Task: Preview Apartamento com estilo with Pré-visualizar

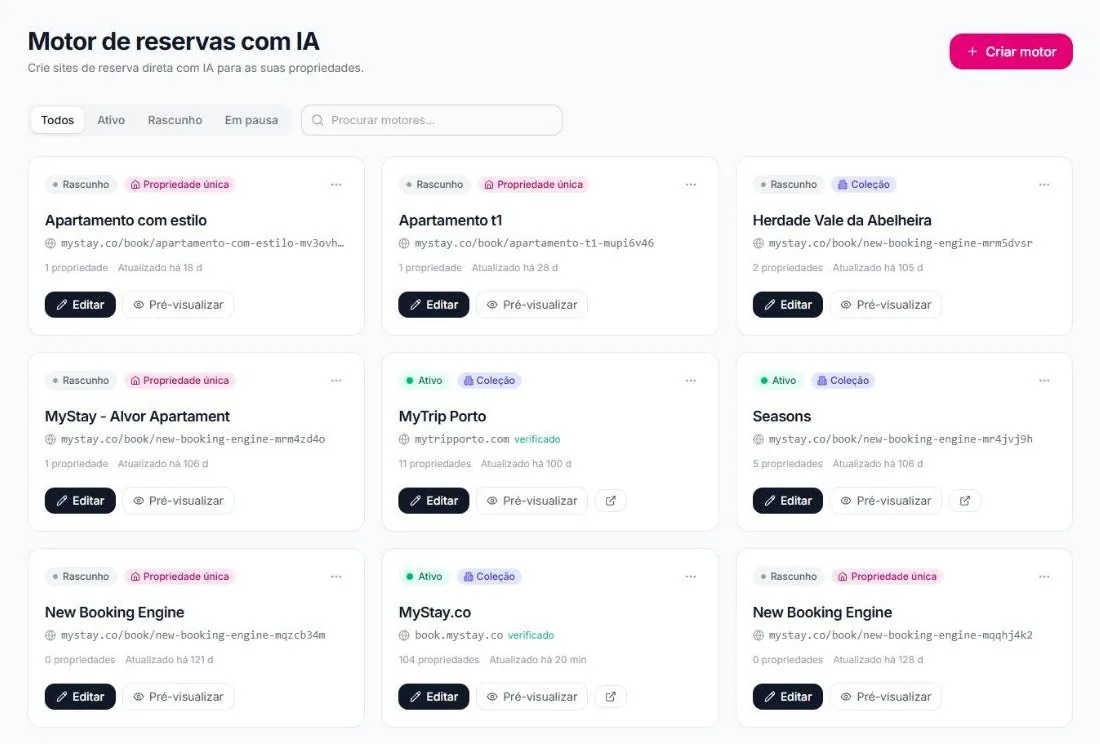Action: [x=178, y=304]
